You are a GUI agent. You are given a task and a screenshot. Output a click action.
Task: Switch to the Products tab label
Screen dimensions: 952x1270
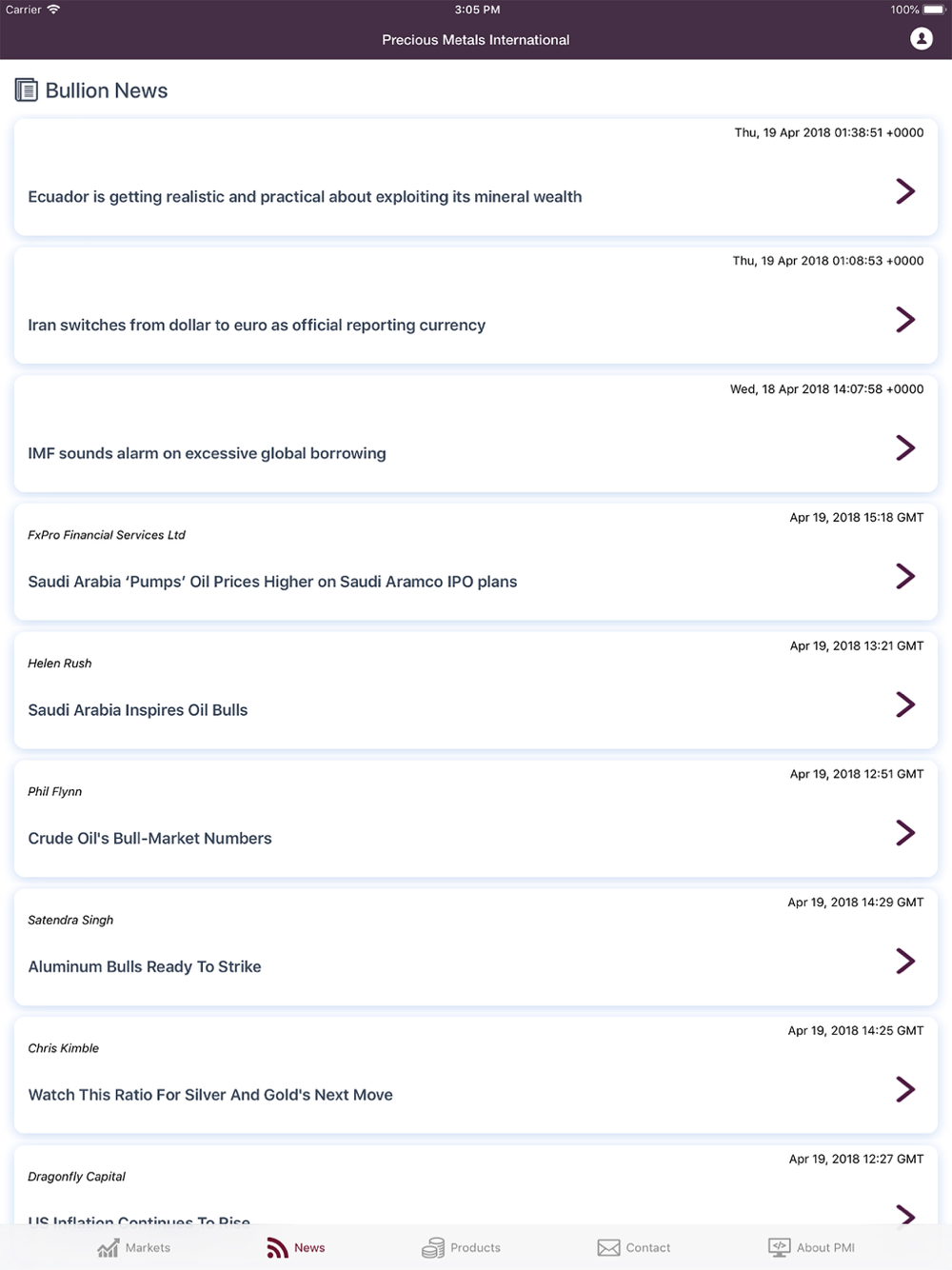click(x=475, y=1247)
